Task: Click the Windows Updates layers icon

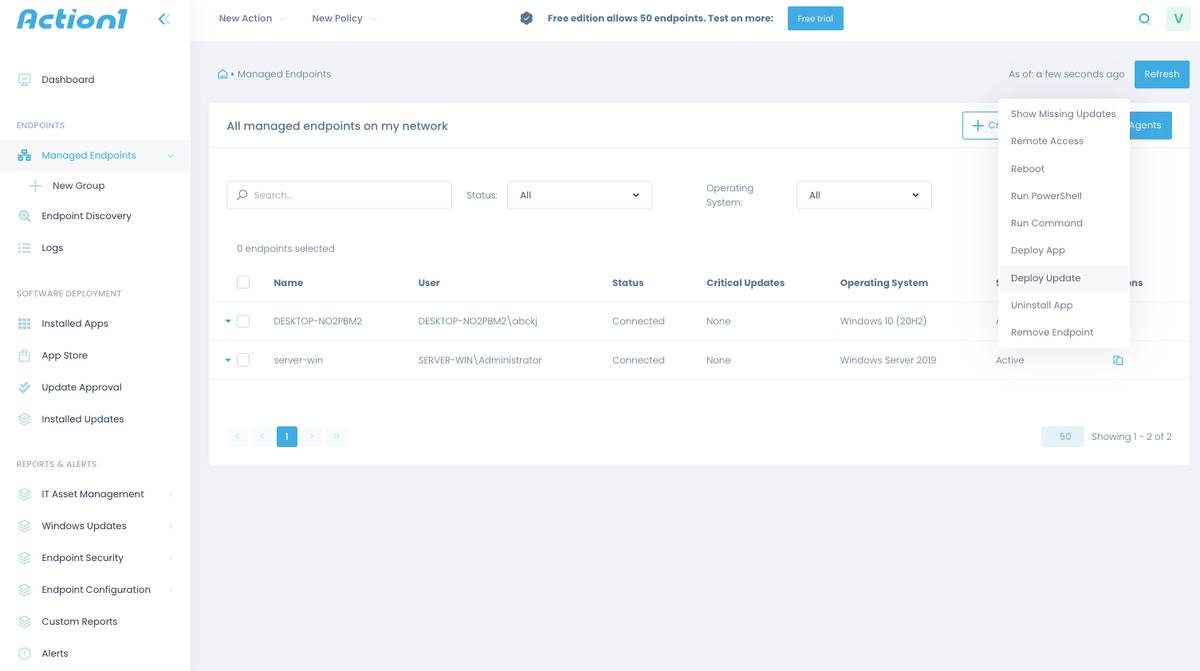Action: (x=25, y=526)
